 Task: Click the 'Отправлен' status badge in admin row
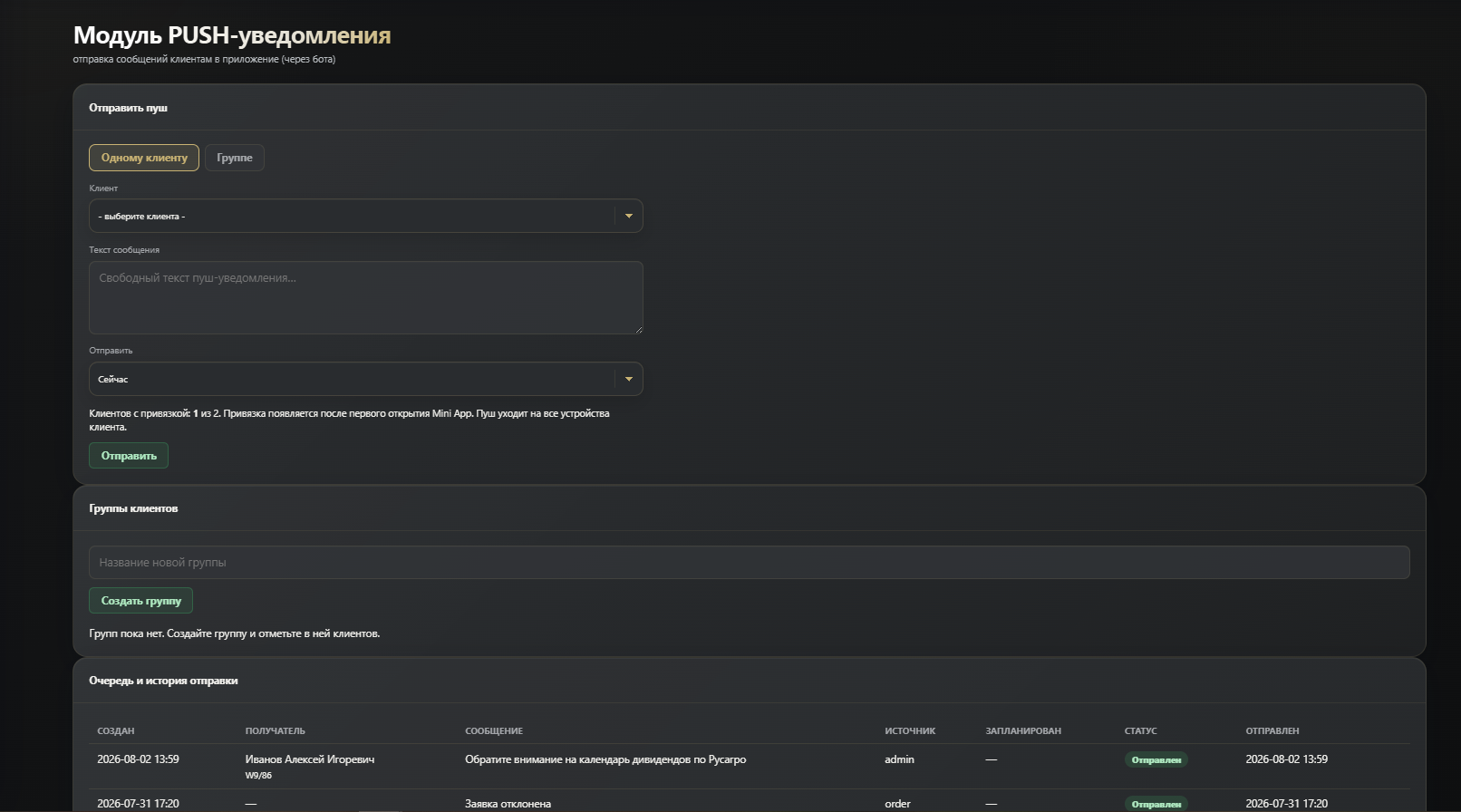coord(1156,759)
